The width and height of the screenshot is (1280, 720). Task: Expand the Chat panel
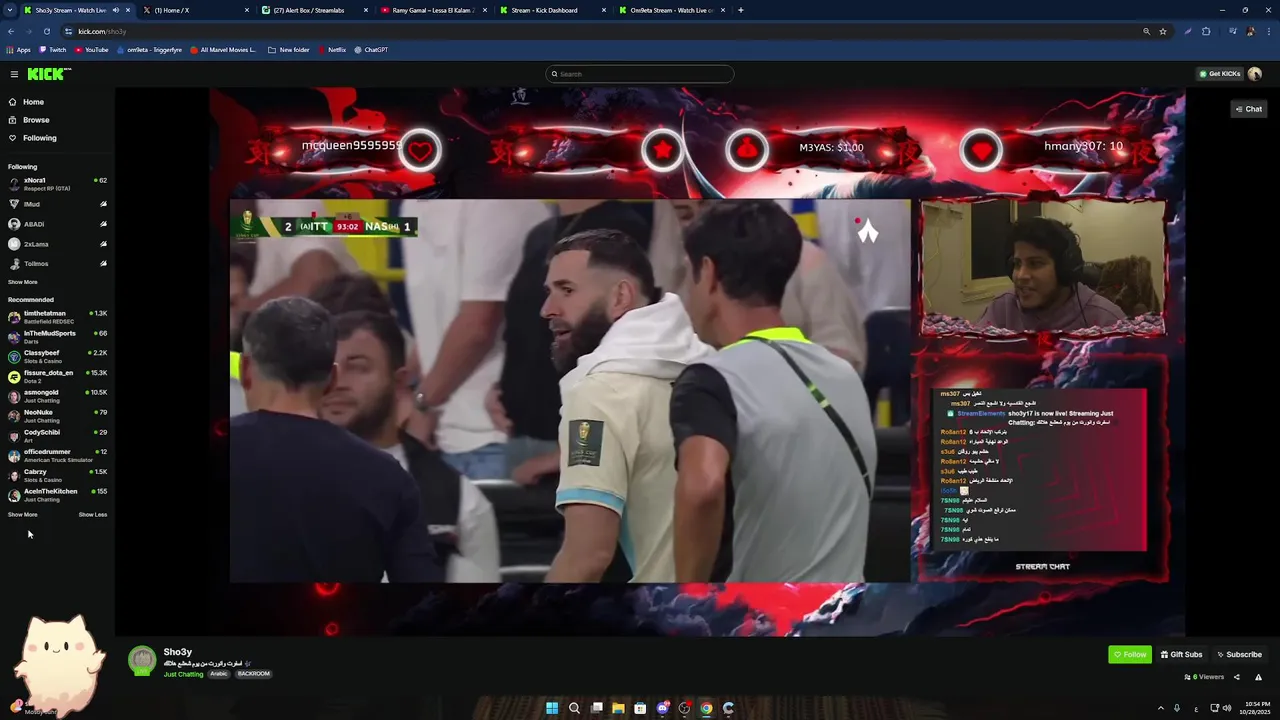coord(1248,109)
